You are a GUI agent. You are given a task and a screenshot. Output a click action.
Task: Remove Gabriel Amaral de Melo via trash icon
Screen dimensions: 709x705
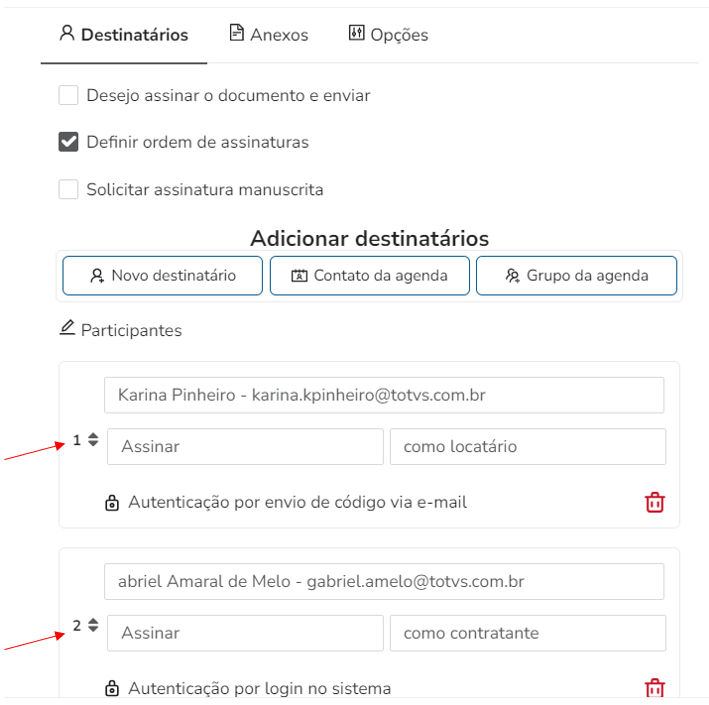tap(654, 687)
